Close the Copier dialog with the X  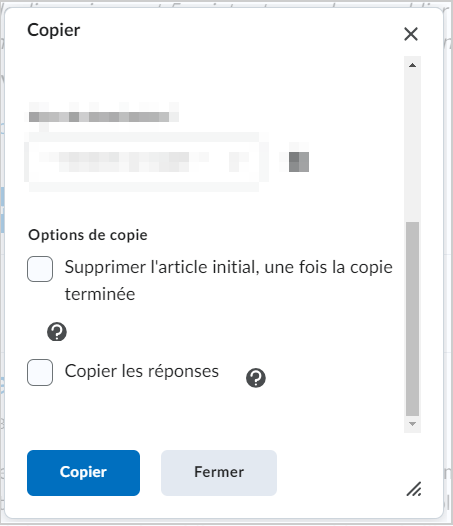click(411, 34)
